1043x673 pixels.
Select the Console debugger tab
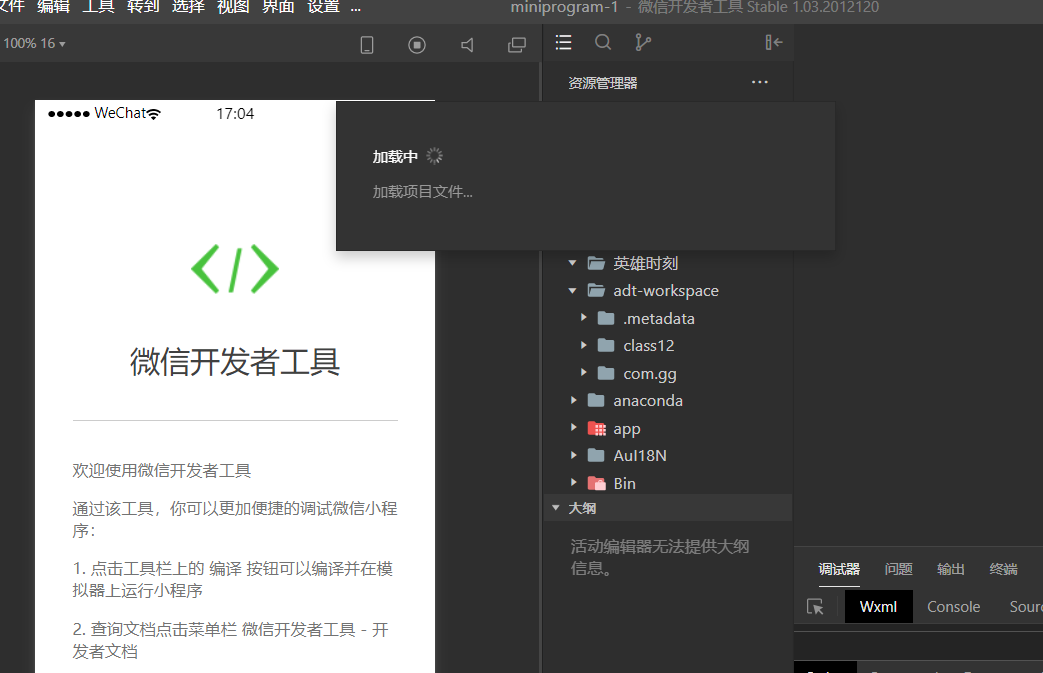pyautogui.click(x=953, y=606)
